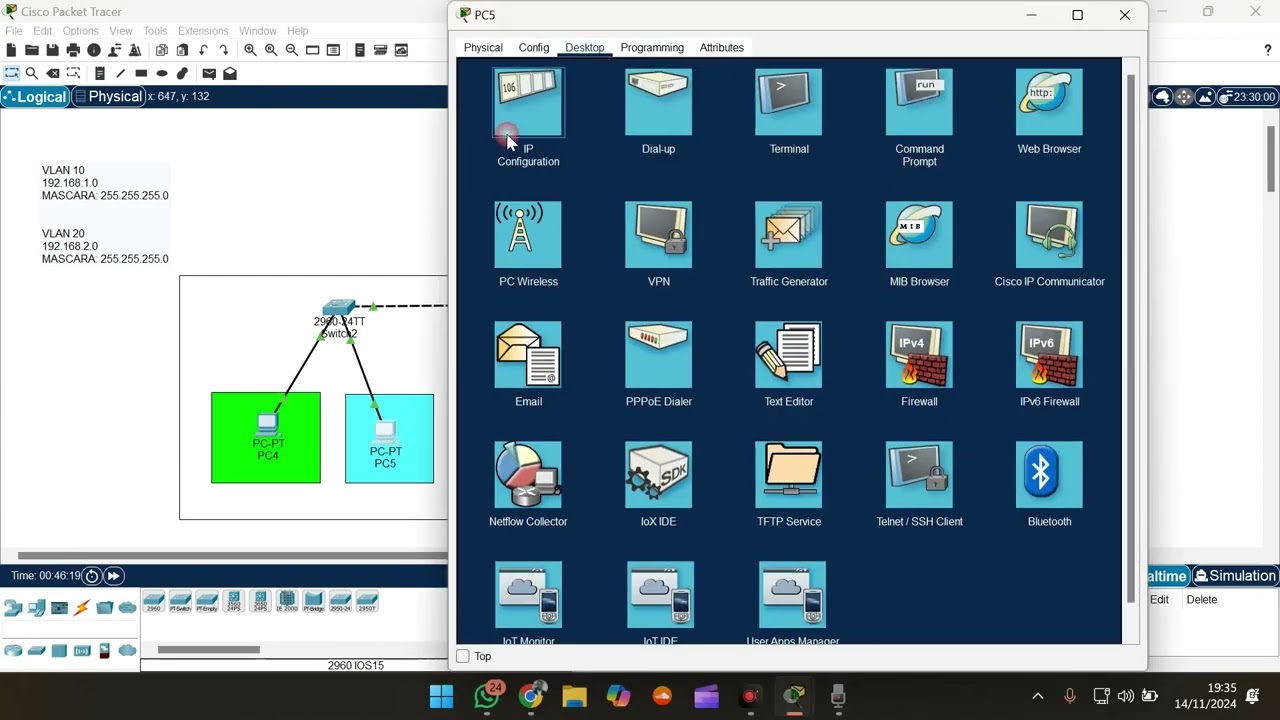The width and height of the screenshot is (1280, 720).
Task: Open the IPv4 Firewall app
Action: (x=919, y=355)
